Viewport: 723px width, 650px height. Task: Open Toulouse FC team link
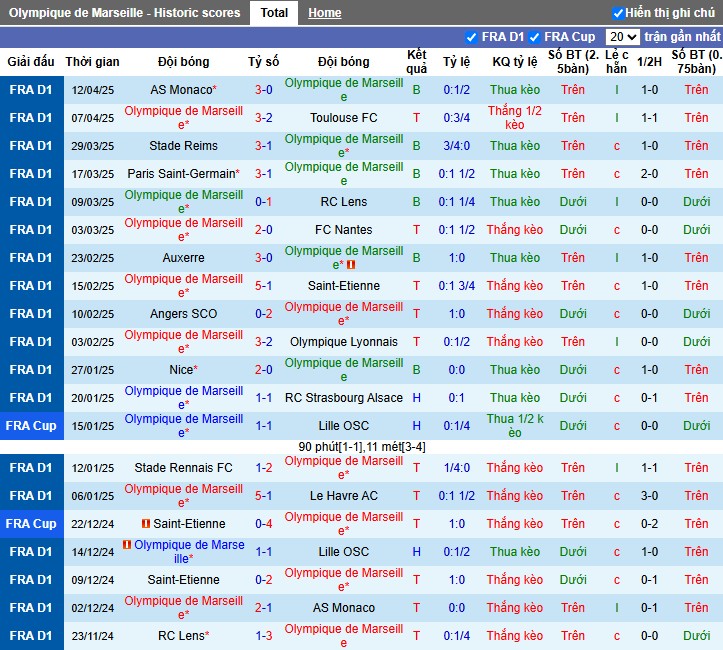point(344,118)
